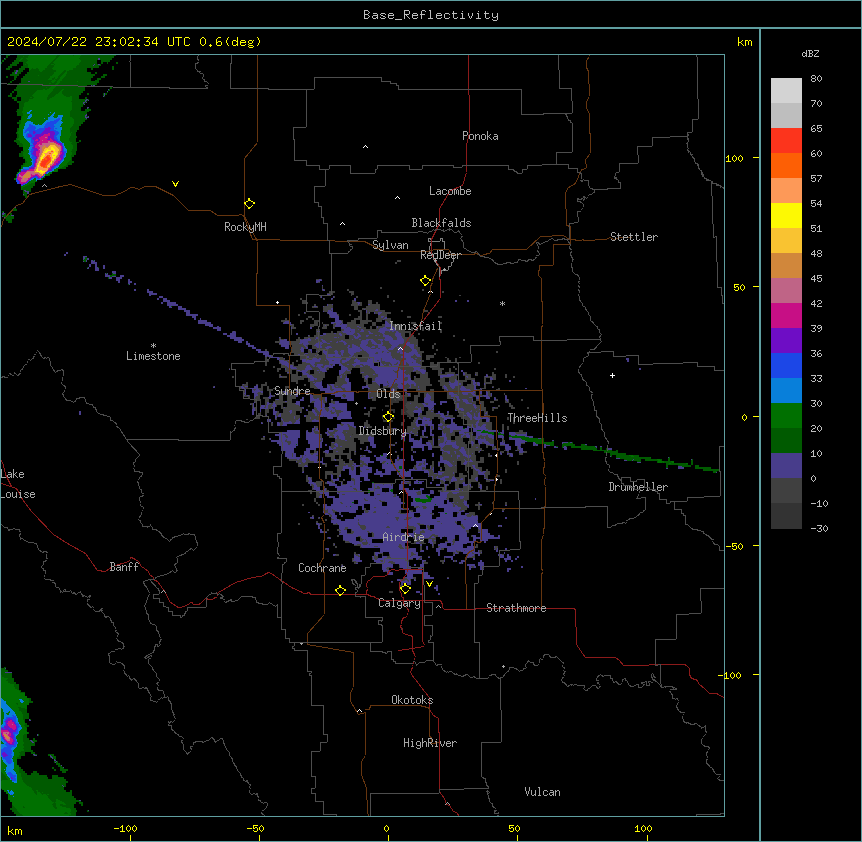Click the Blackfalds label on map
Image resolution: width=862 pixels, height=842 pixels.
441,223
